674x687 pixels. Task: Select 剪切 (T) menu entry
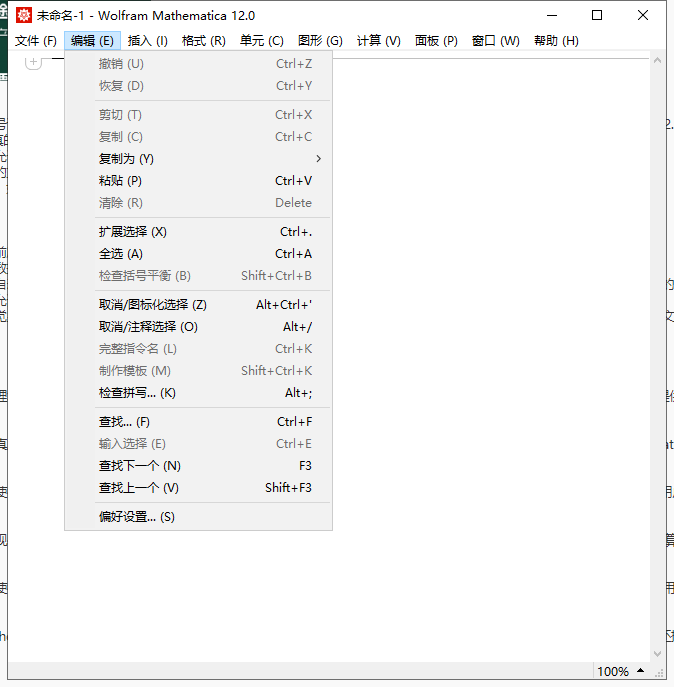[199, 115]
